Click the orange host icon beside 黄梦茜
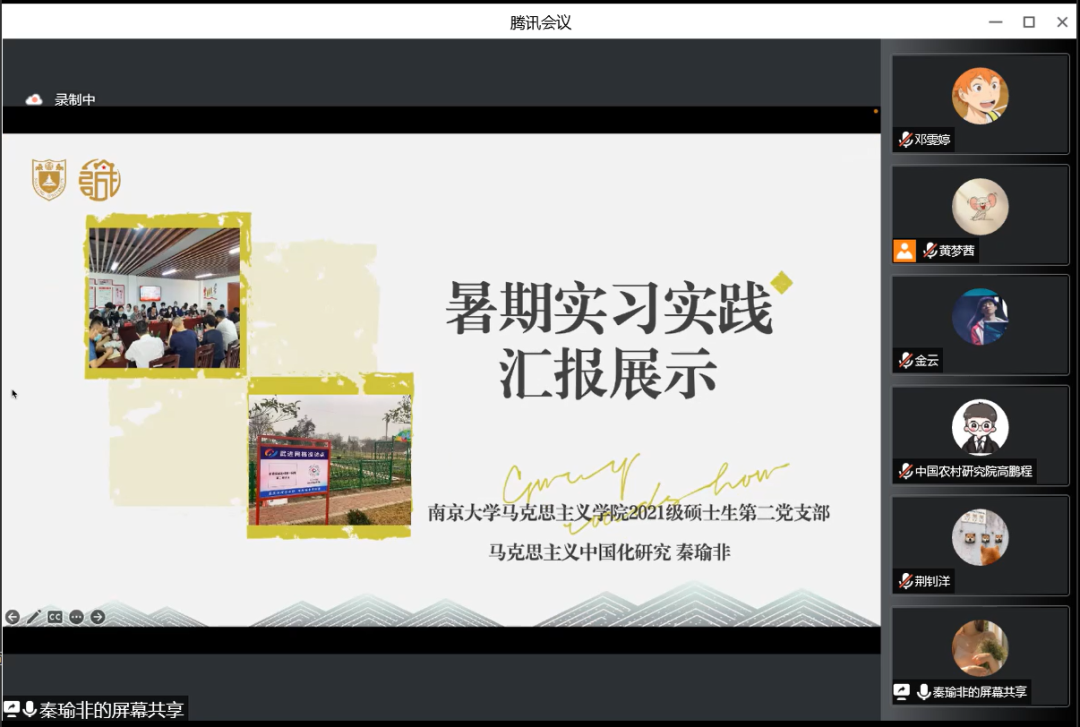This screenshot has height=727, width=1080. pos(904,251)
